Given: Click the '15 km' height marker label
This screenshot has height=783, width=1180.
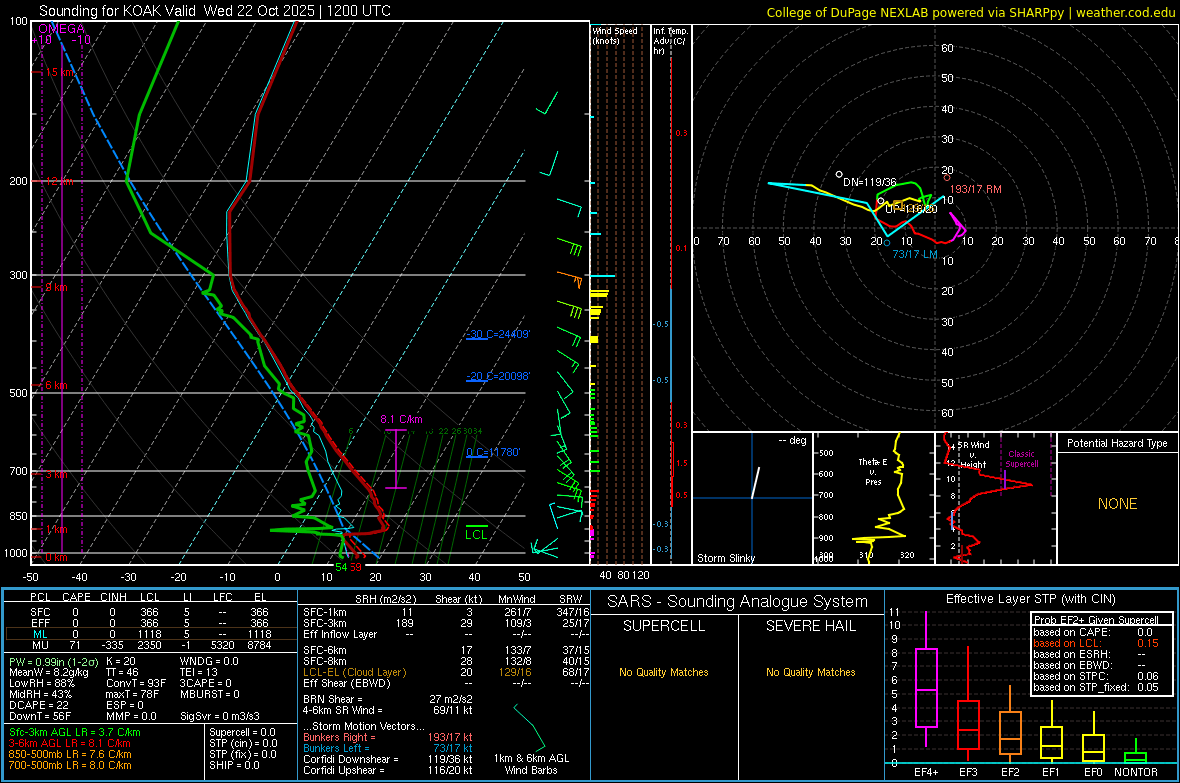Looking at the screenshot, I should [x=60, y=72].
